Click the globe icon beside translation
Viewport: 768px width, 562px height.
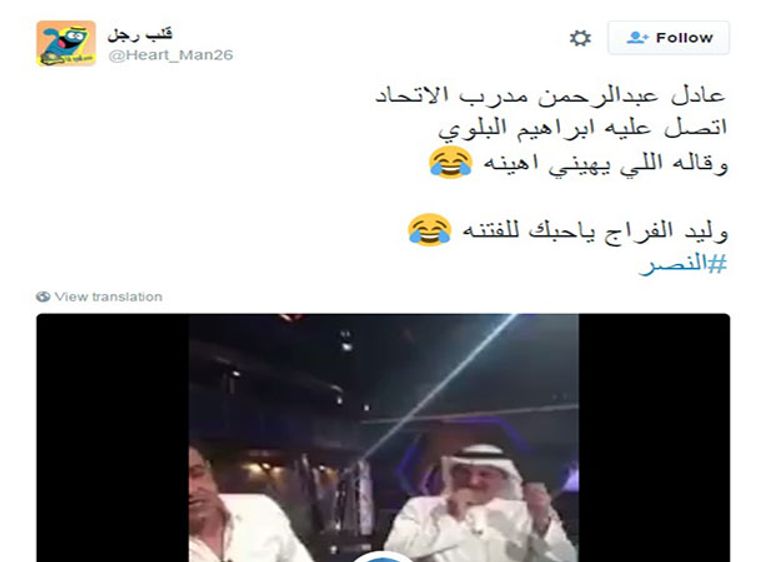point(43,296)
